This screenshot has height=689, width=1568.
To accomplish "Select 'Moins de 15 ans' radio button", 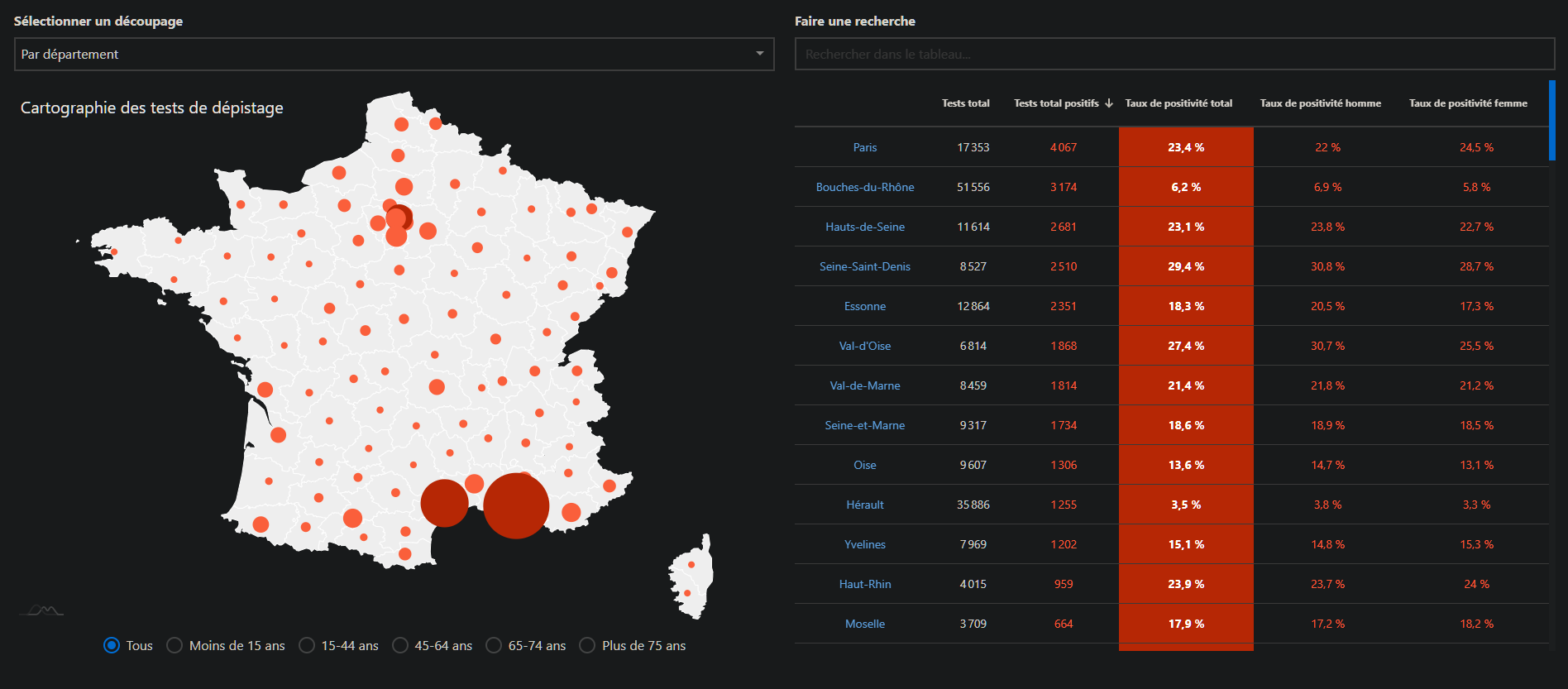I will [x=174, y=645].
